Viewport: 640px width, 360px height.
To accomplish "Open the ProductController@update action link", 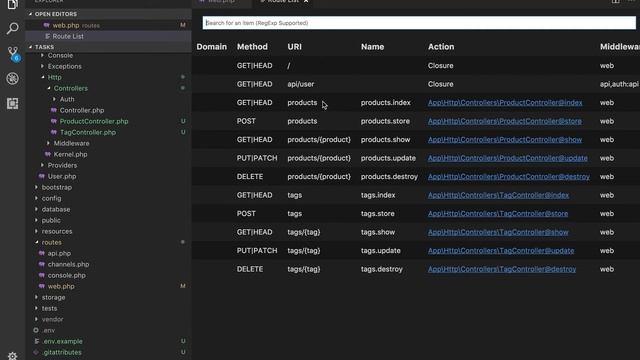I will click(x=507, y=158).
